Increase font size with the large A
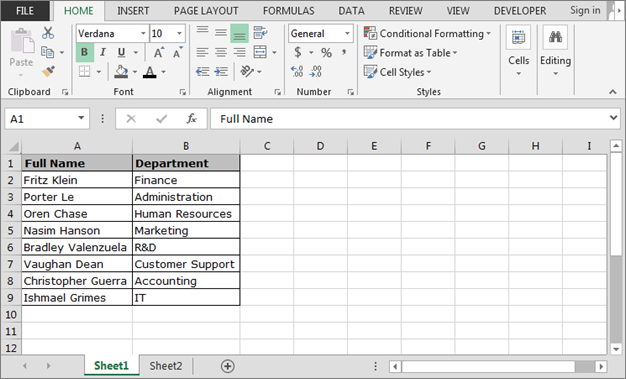Screen dimensions: 626x379 [158, 52]
